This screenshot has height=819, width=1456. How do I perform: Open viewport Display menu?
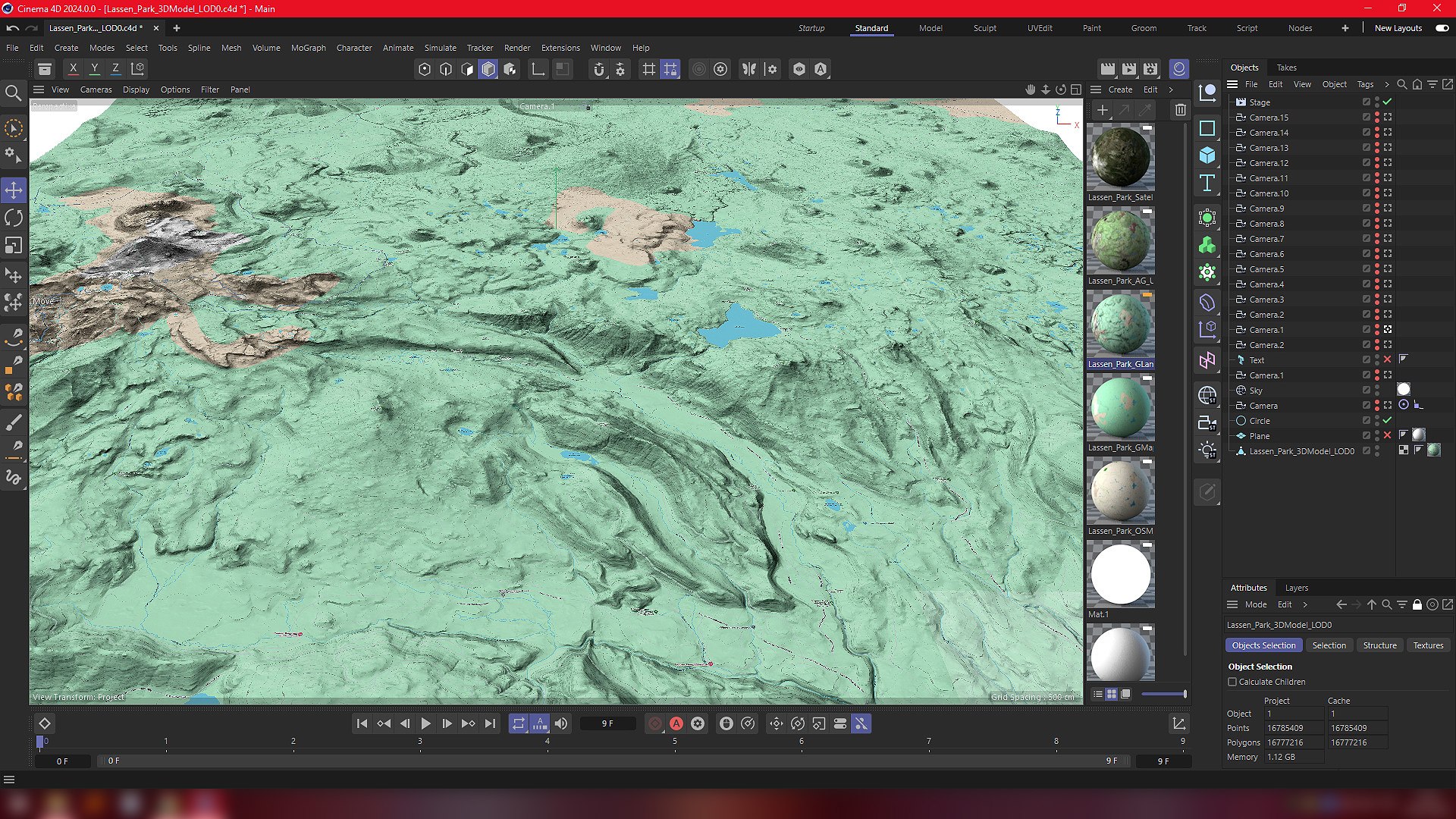pos(136,89)
